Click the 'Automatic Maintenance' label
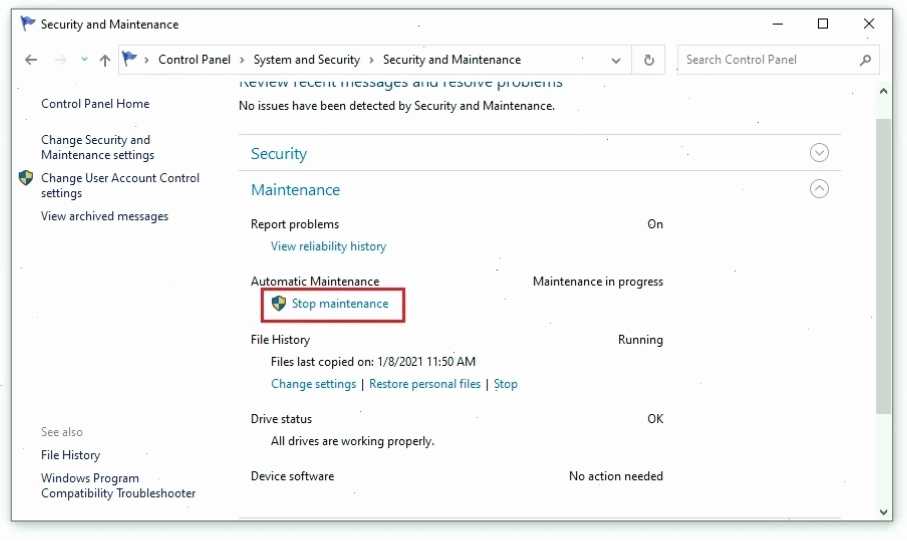 click(315, 281)
